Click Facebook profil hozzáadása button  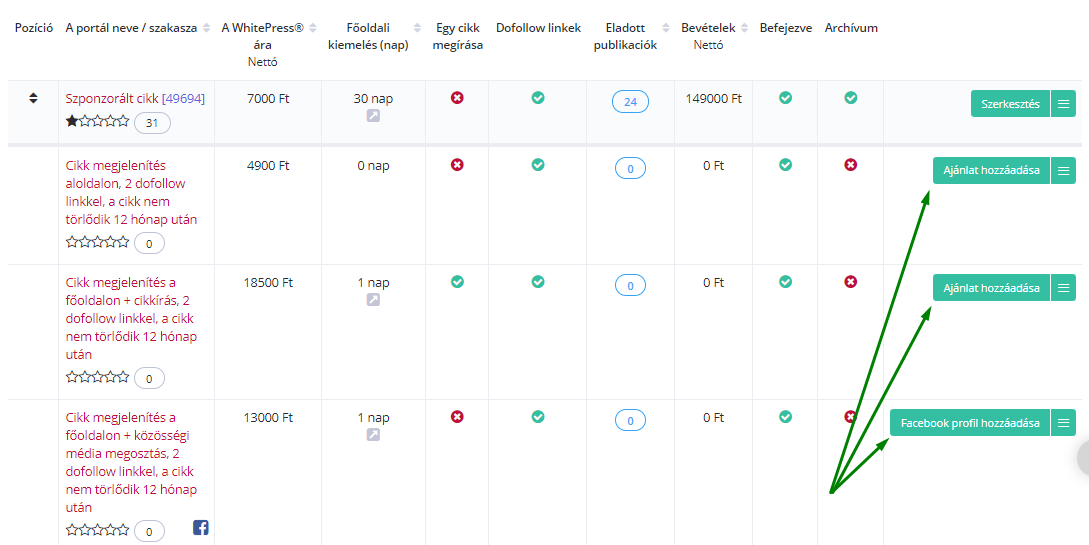970,423
